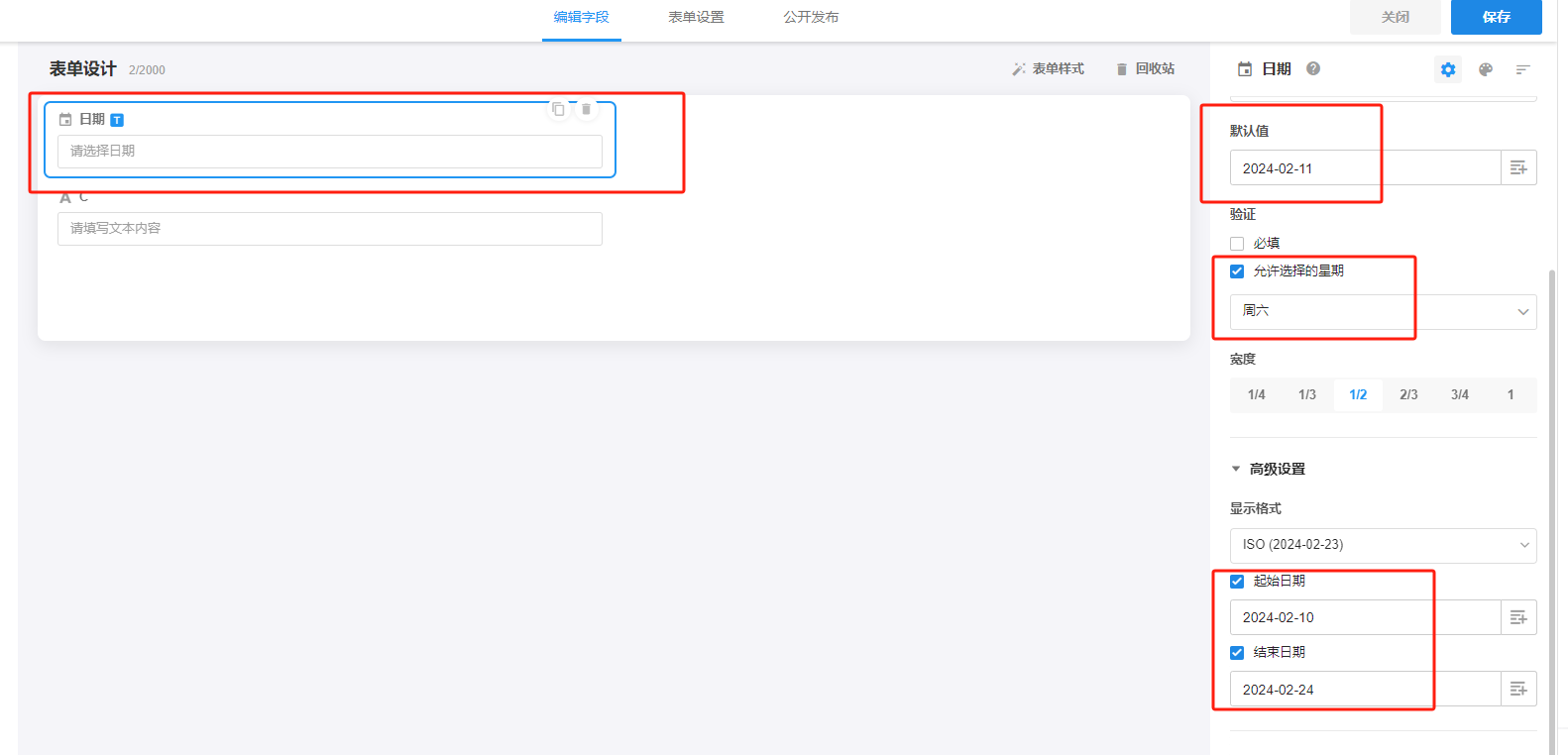Image resolution: width=1568 pixels, height=755 pixels.
Task: Click the 日期 title in the right panel
Action: click(1277, 69)
